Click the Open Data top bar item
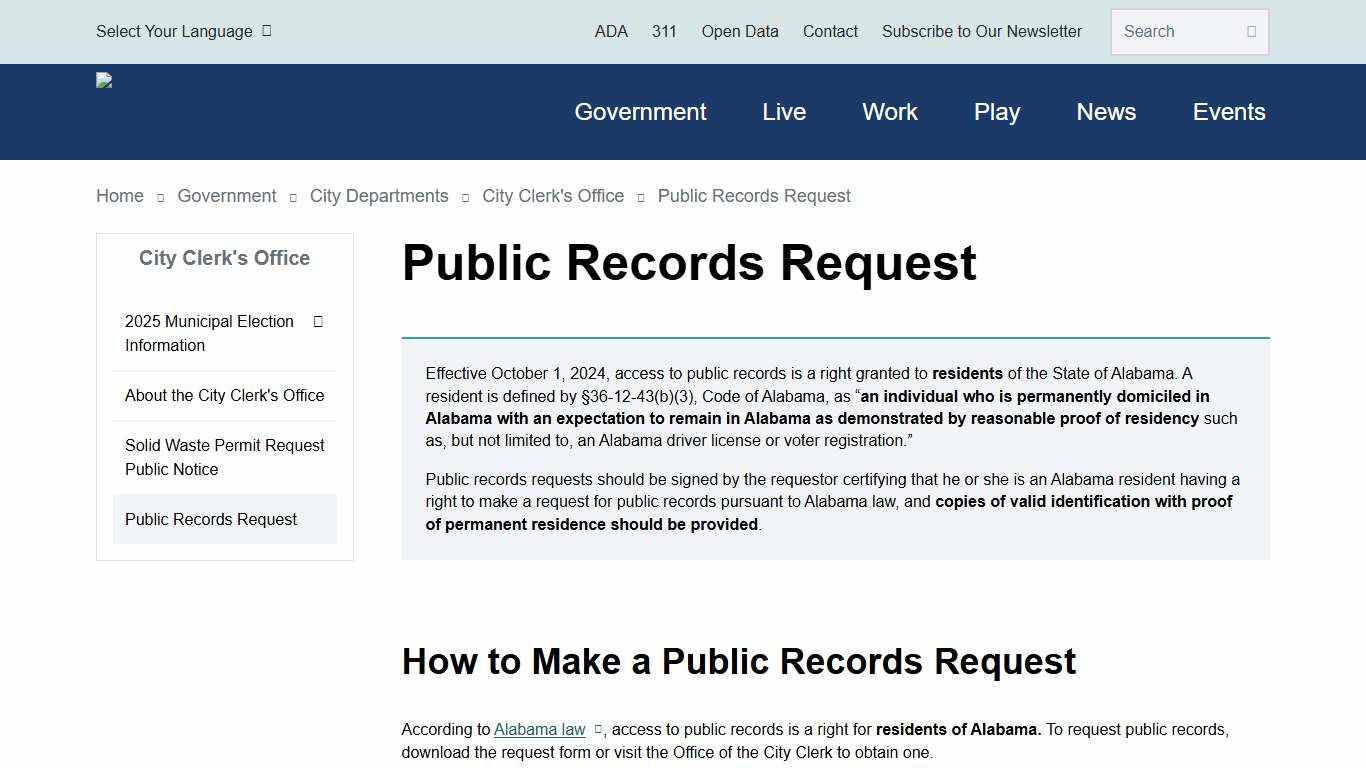This screenshot has width=1366, height=768. [739, 31]
